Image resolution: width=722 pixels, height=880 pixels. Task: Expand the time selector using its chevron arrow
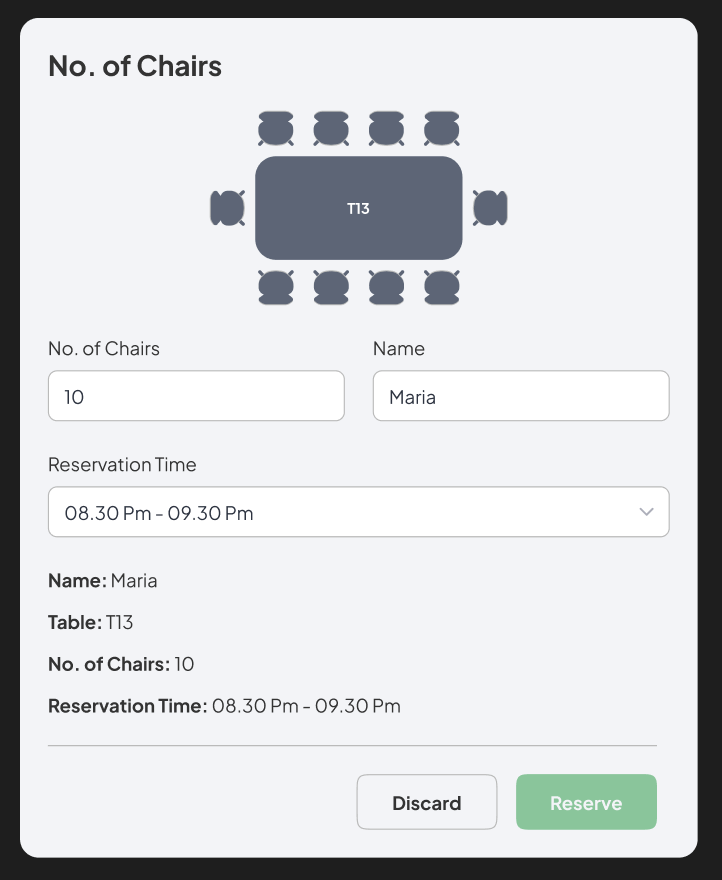pos(649,512)
